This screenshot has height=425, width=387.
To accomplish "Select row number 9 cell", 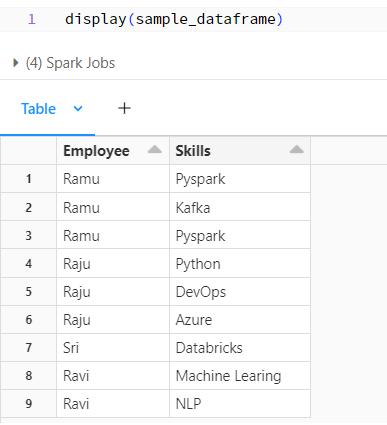I will (29, 404).
